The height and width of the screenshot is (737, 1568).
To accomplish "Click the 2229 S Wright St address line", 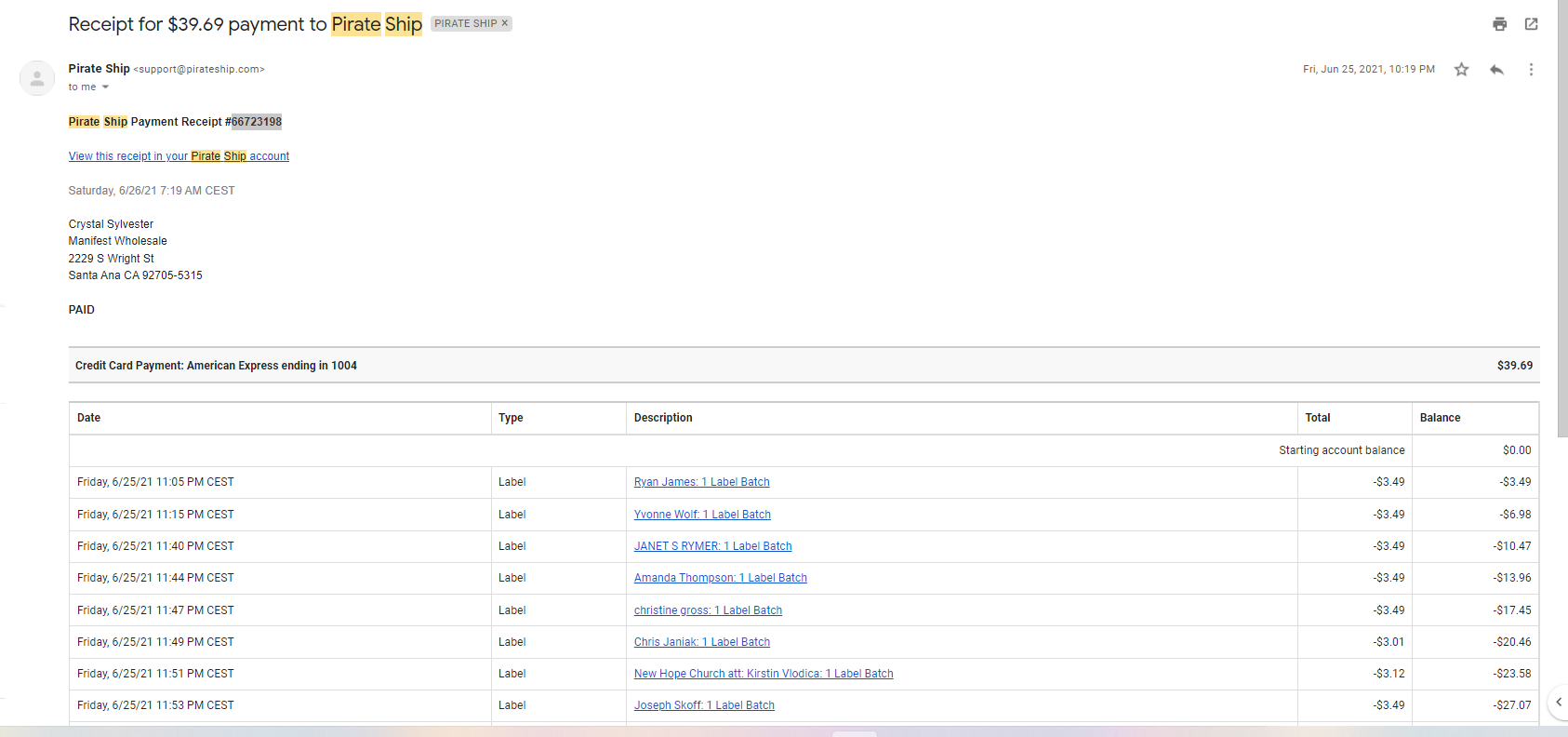I will [112, 259].
